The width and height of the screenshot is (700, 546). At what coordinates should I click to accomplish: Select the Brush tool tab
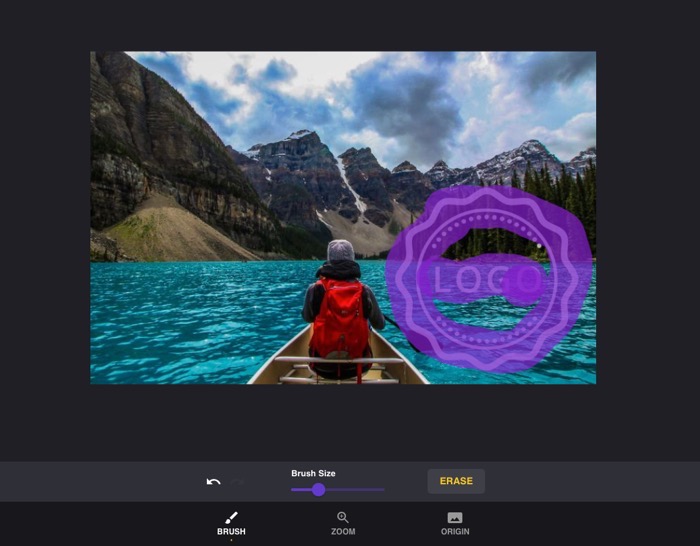[231, 524]
